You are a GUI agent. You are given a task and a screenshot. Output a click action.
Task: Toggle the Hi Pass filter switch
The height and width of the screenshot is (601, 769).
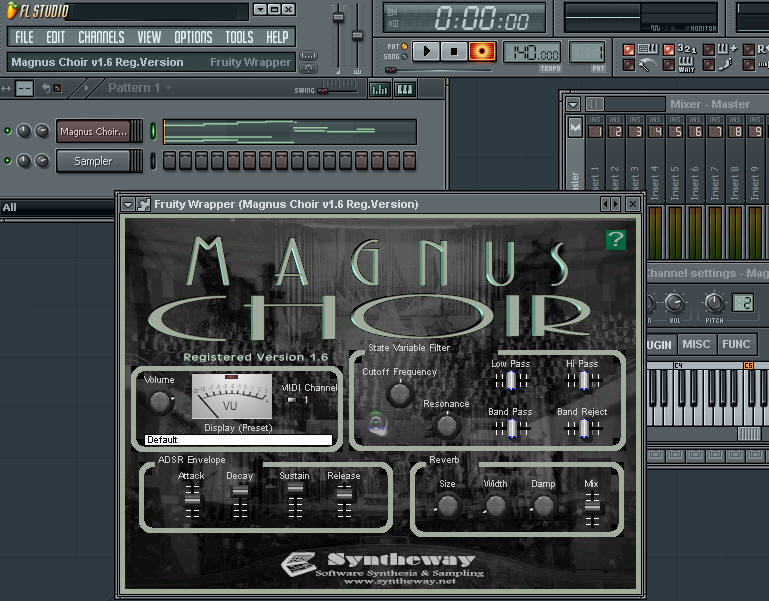[583, 380]
